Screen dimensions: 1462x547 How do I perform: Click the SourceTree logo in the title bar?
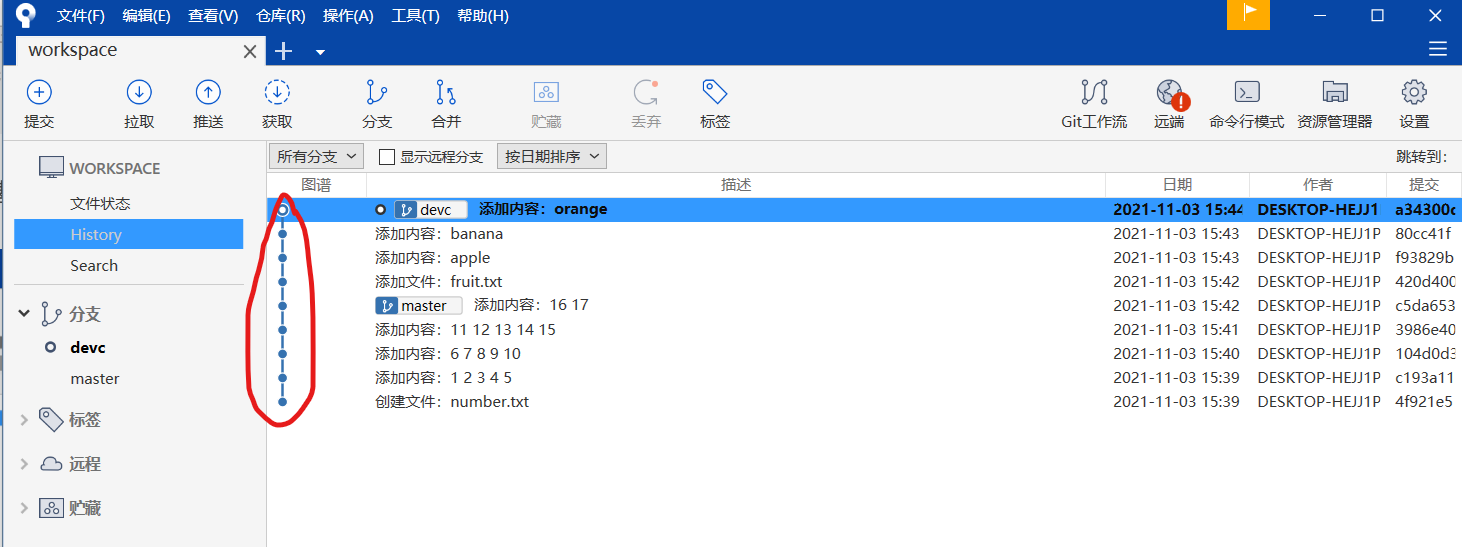26,15
